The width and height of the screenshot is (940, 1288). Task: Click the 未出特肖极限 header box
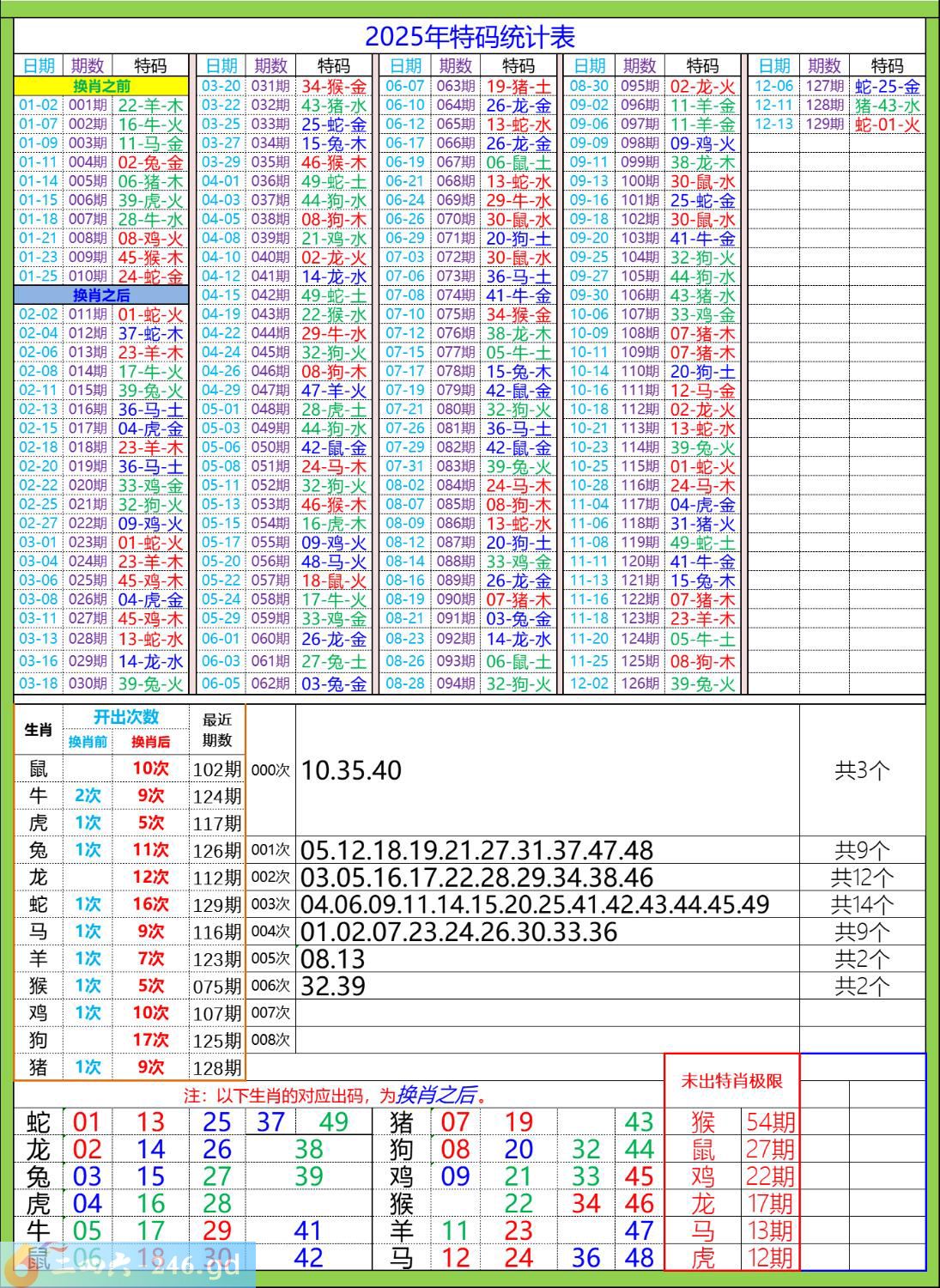pos(731,1081)
